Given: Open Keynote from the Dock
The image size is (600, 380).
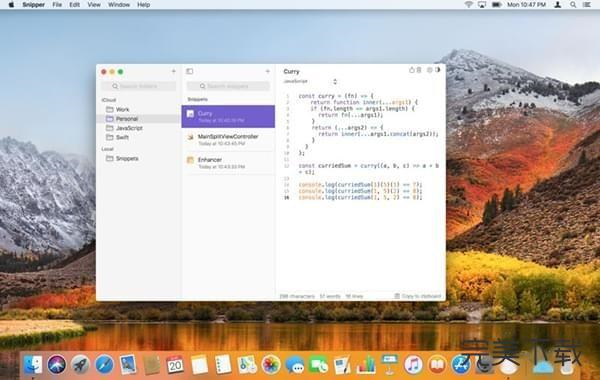Looking at the screenshot, I should click(390, 364).
